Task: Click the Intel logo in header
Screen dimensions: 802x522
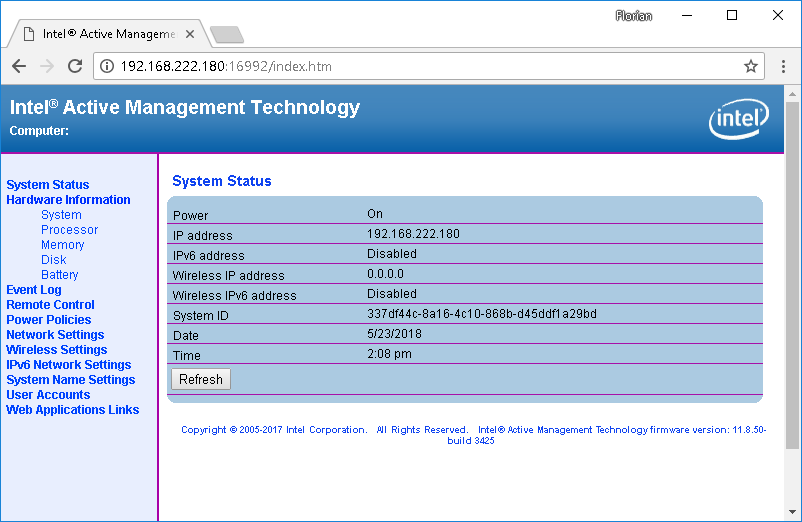Action: pos(739,119)
